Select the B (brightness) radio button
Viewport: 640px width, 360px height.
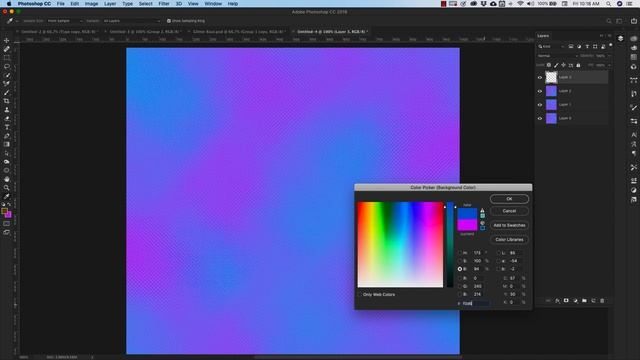click(x=460, y=269)
